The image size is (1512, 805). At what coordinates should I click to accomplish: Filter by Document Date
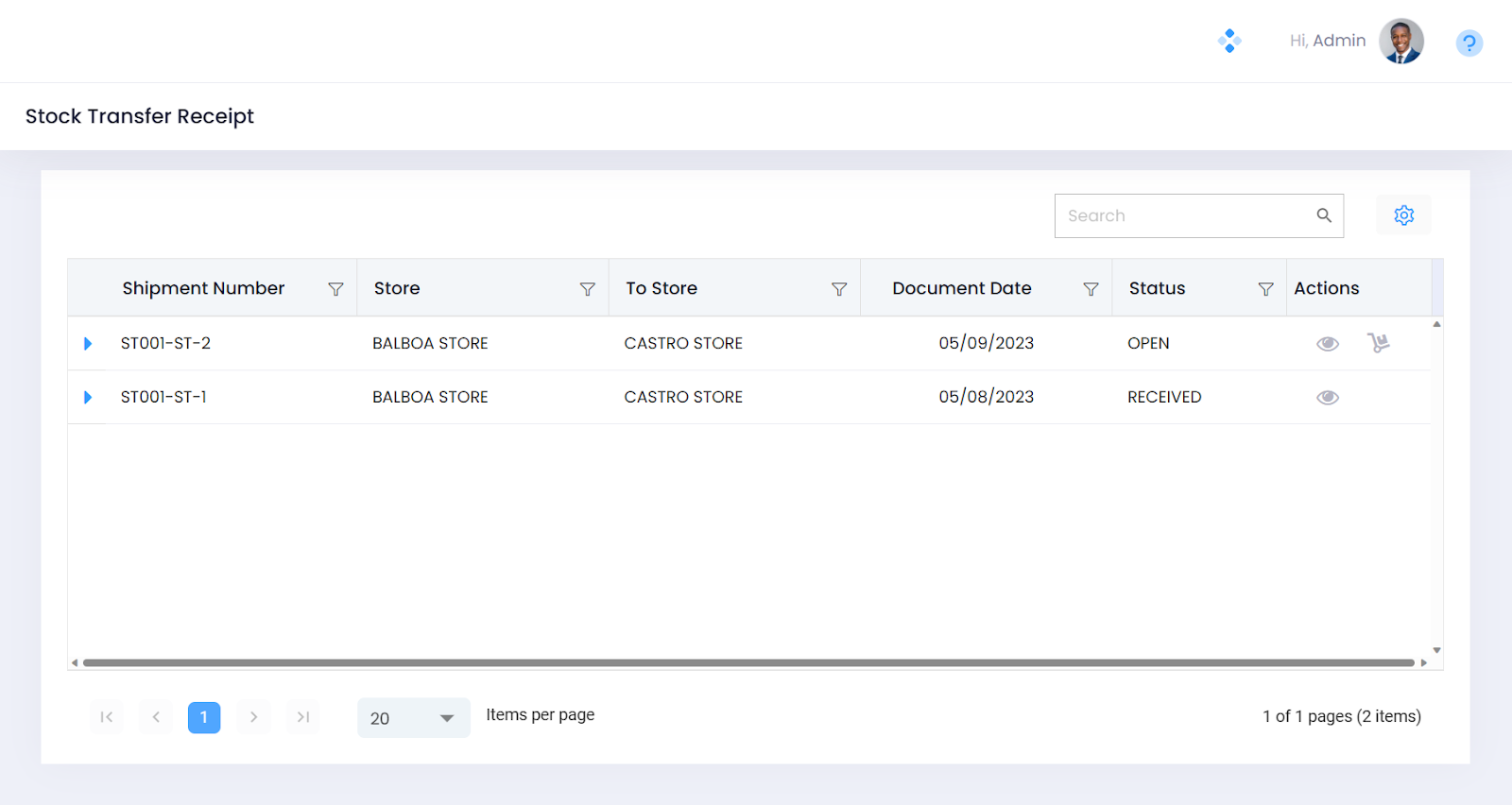[x=1091, y=289]
